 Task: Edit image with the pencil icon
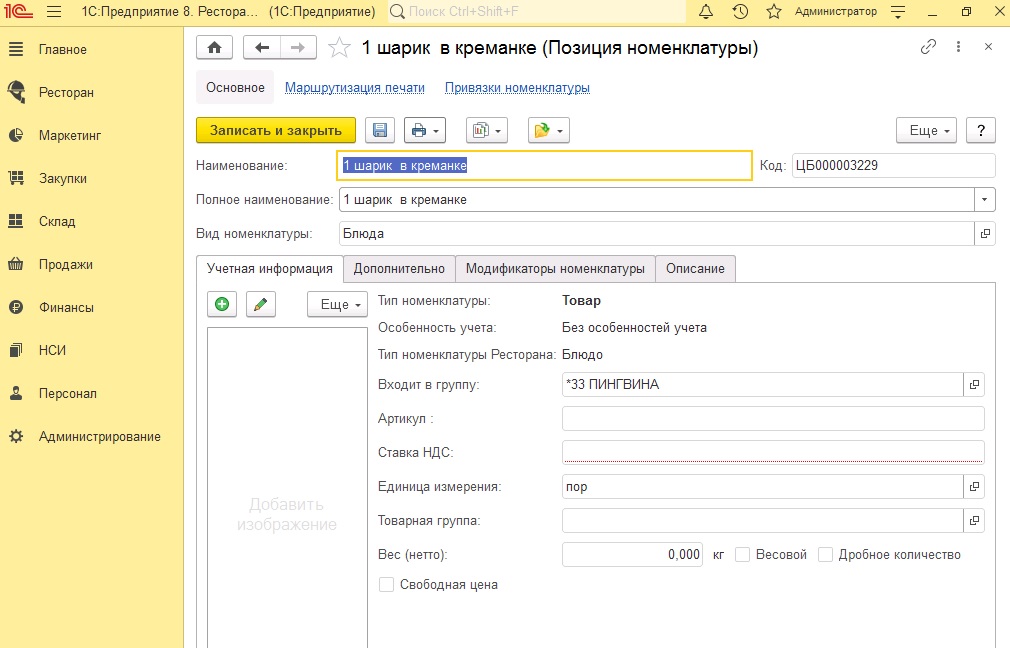pyautogui.click(x=261, y=304)
